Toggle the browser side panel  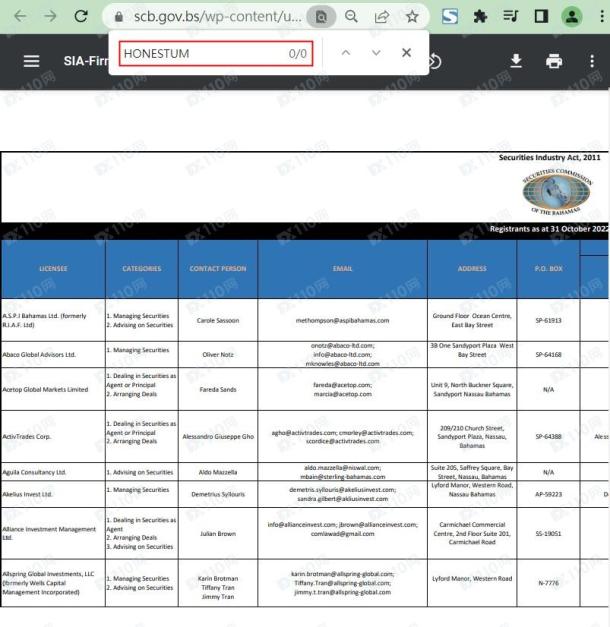[x=541, y=16]
